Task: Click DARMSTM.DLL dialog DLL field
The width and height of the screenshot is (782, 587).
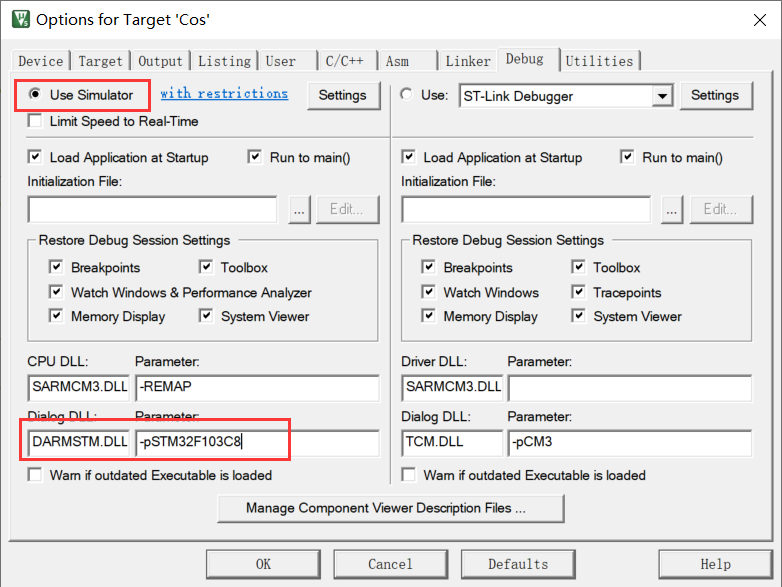Action: click(79, 442)
